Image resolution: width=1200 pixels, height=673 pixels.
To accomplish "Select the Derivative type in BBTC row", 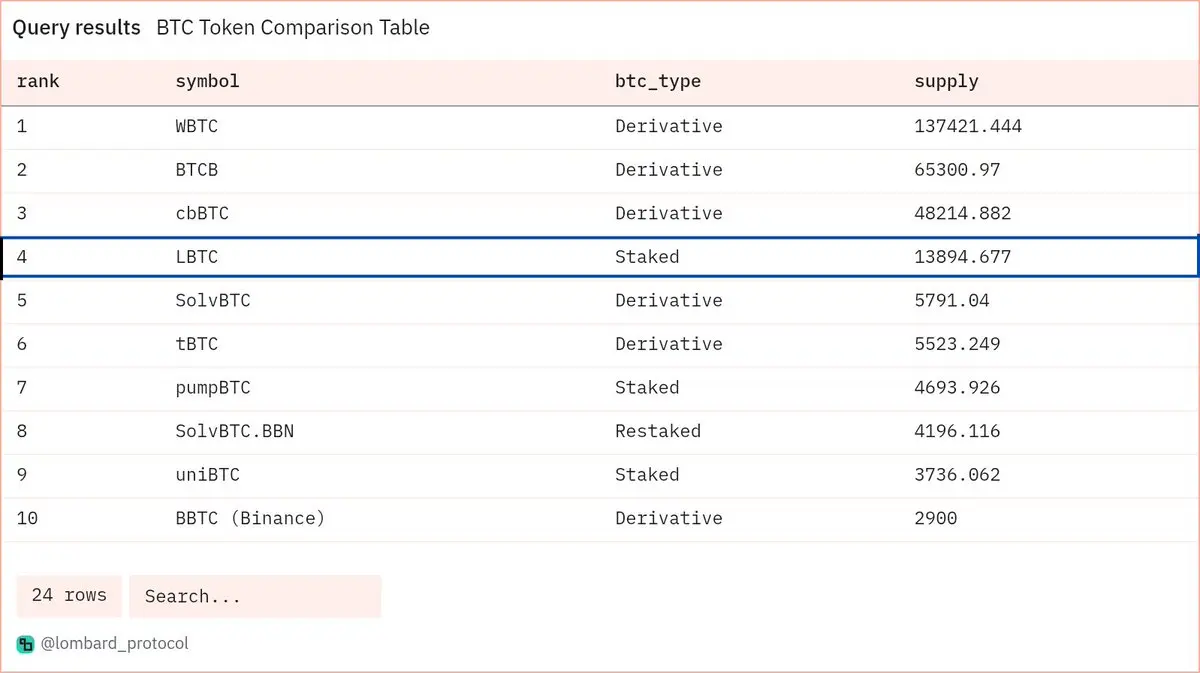I will point(668,518).
